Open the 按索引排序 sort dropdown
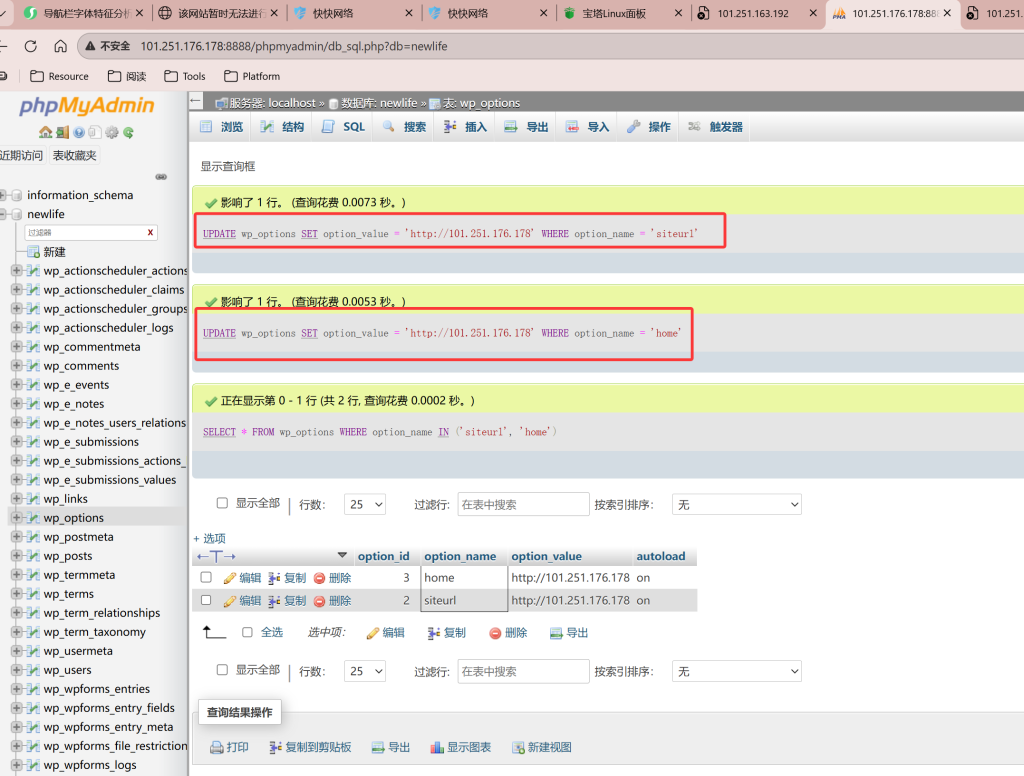The width and height of the screenshot is (1024, 776). click(x=737, y=504)
